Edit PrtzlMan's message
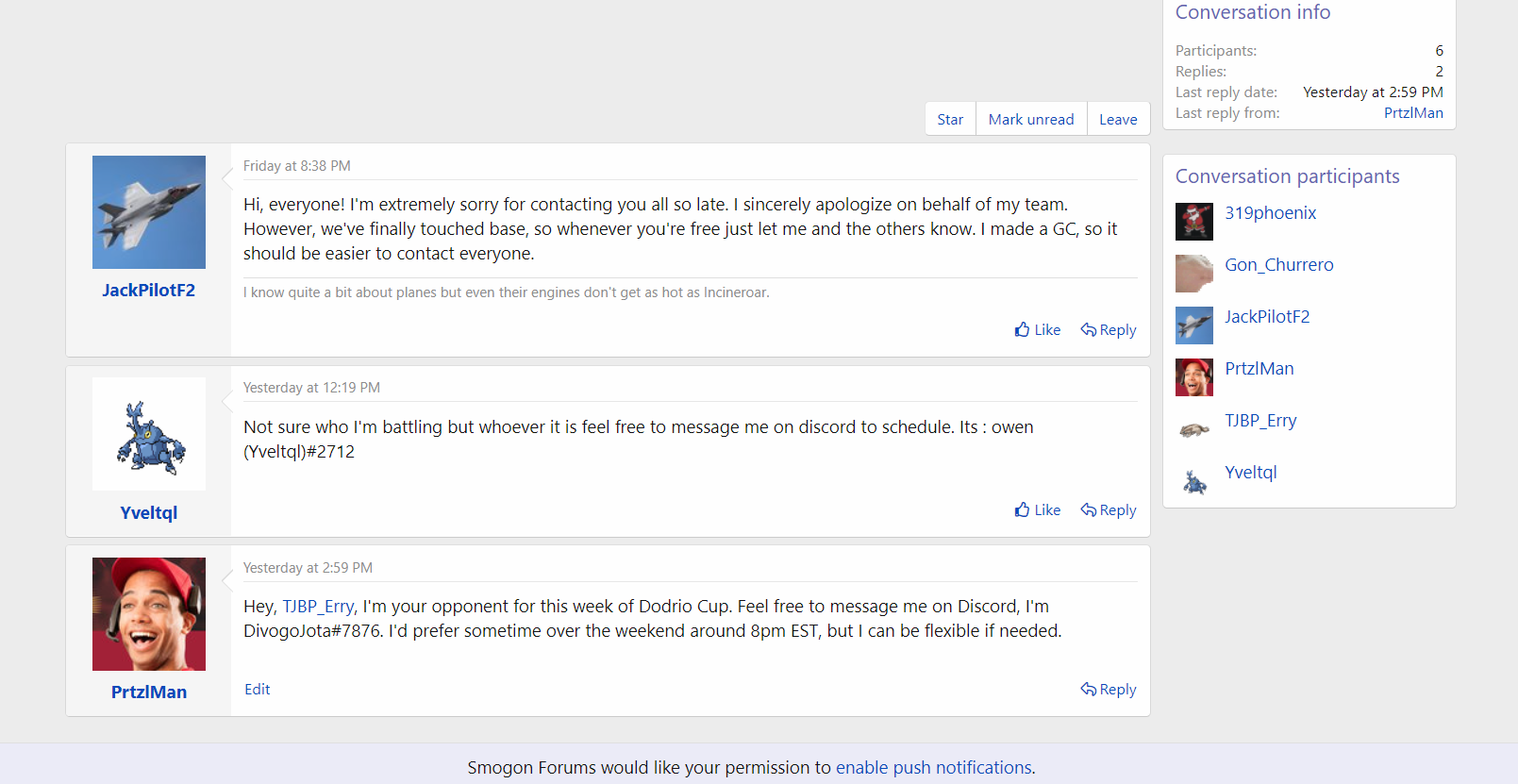The width and height of the screenshot is (1518, 784). (x=257, y=690)
